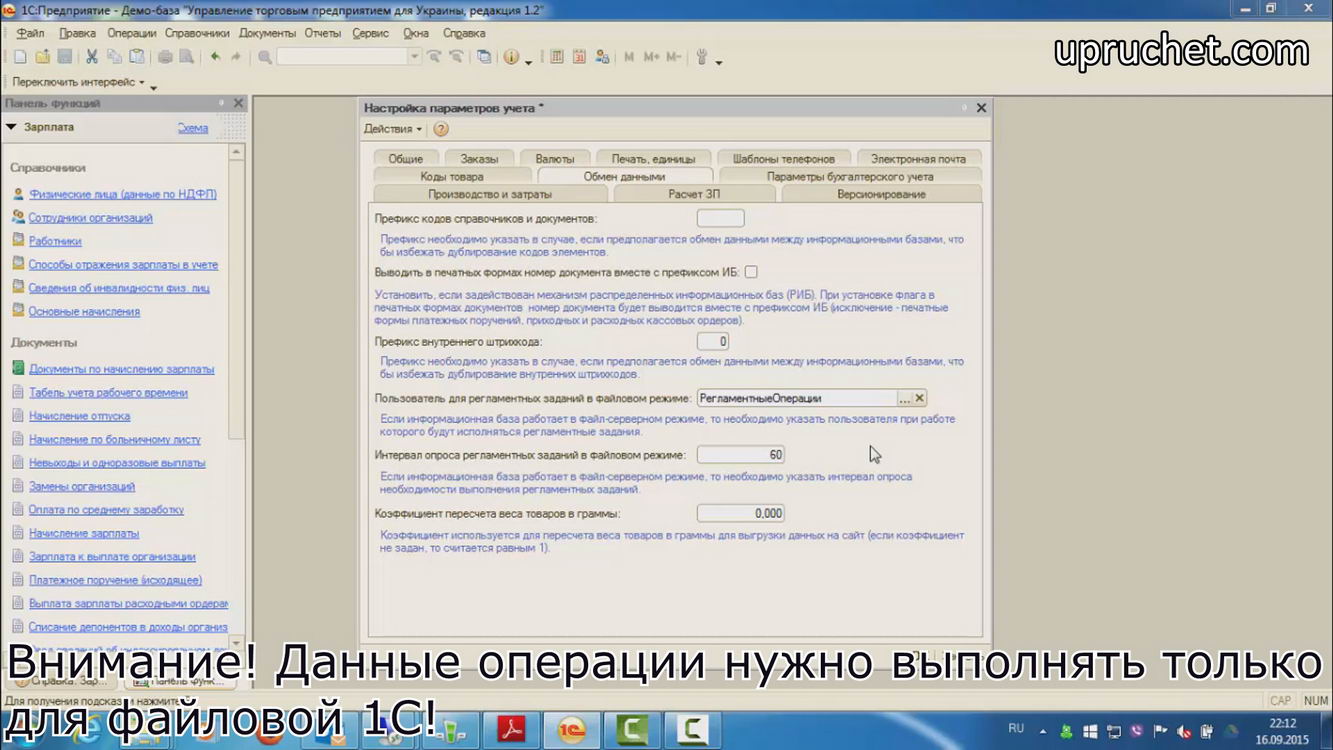Open the Сервис menu
1333x750 pixels.
point(371,33)
